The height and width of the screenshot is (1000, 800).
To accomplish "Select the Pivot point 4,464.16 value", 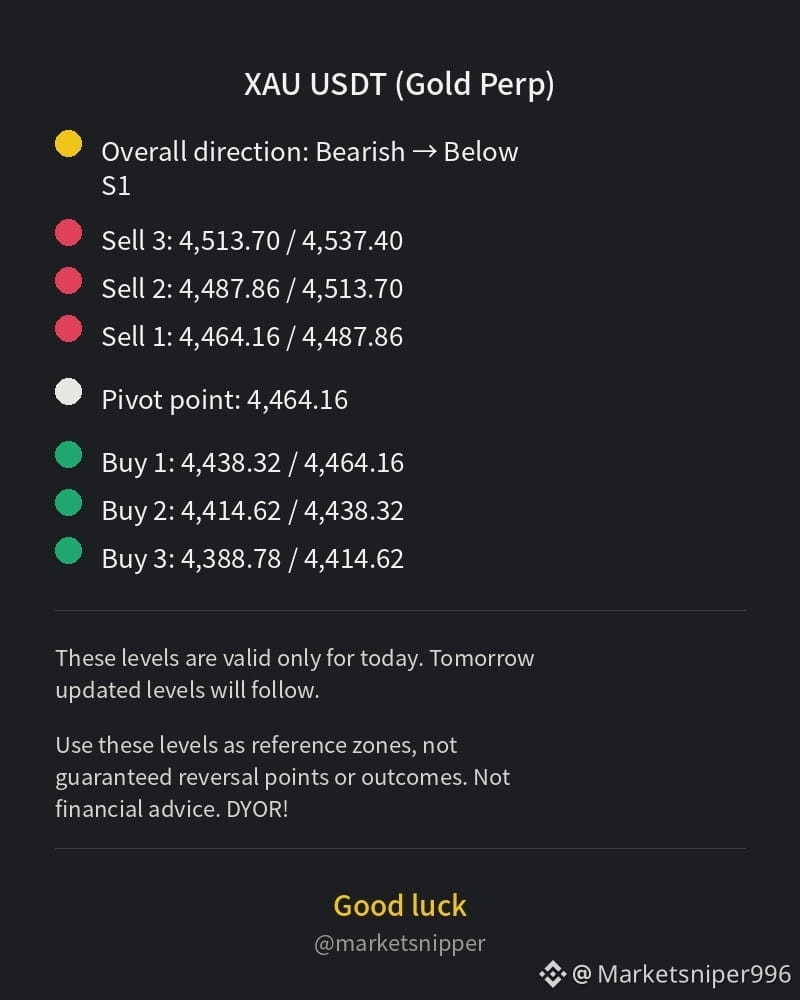I will point(297,400).
